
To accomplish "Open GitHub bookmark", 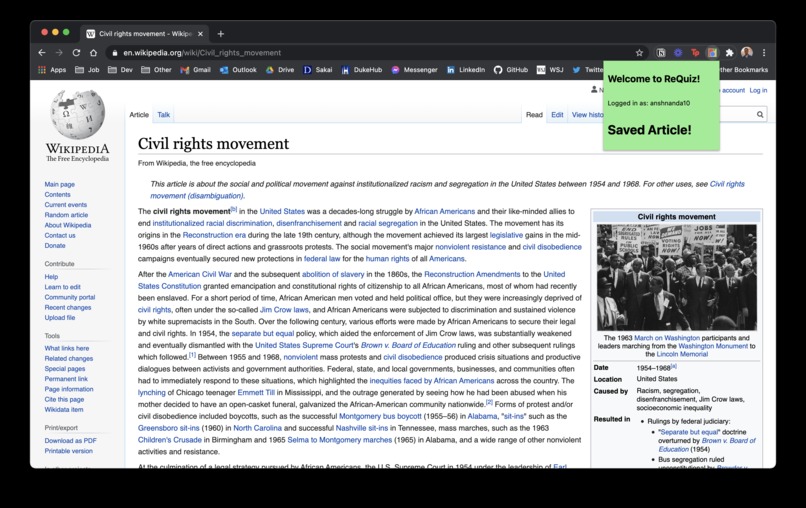I will click(511, 70).
